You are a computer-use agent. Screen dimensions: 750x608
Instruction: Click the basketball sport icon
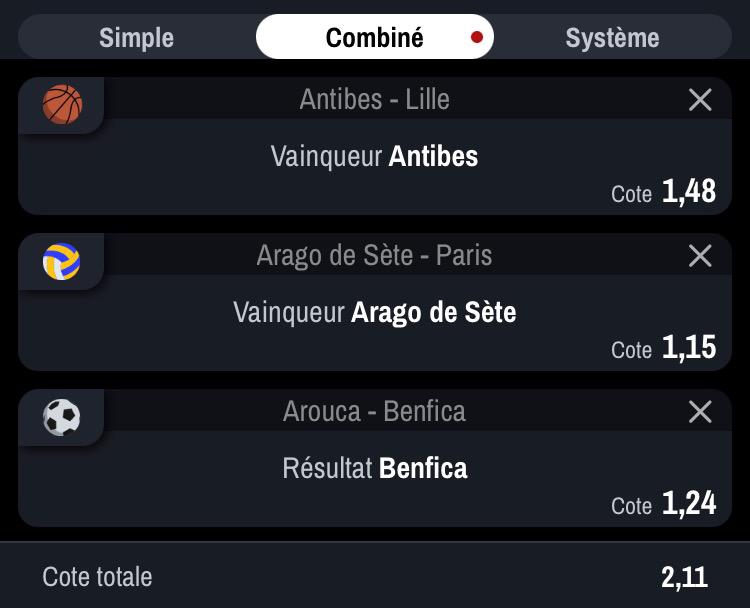tap(62, 104)
